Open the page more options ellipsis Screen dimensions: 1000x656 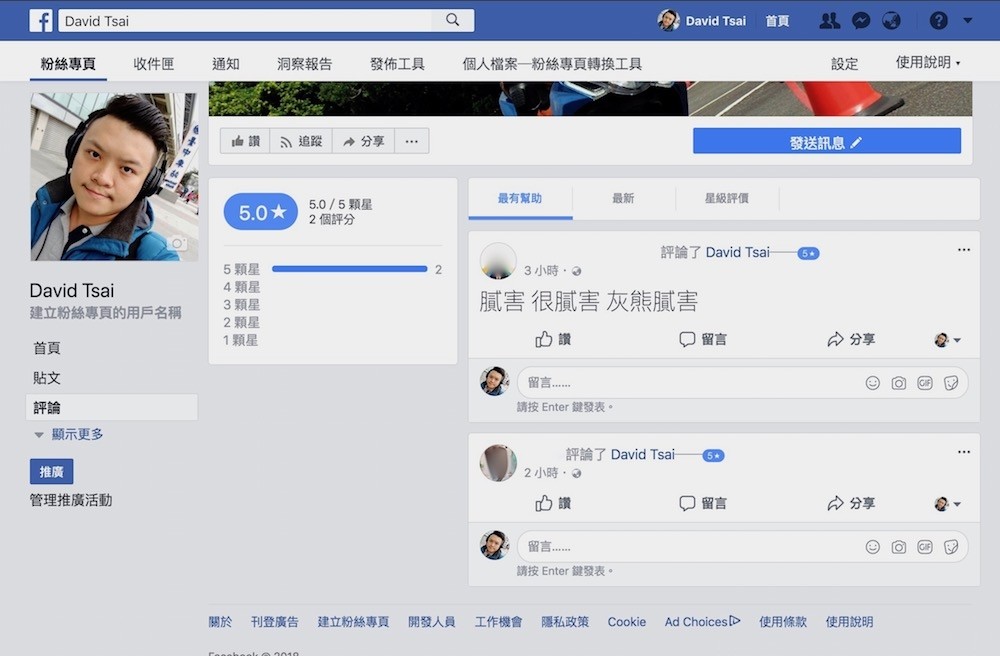point(412,141)
